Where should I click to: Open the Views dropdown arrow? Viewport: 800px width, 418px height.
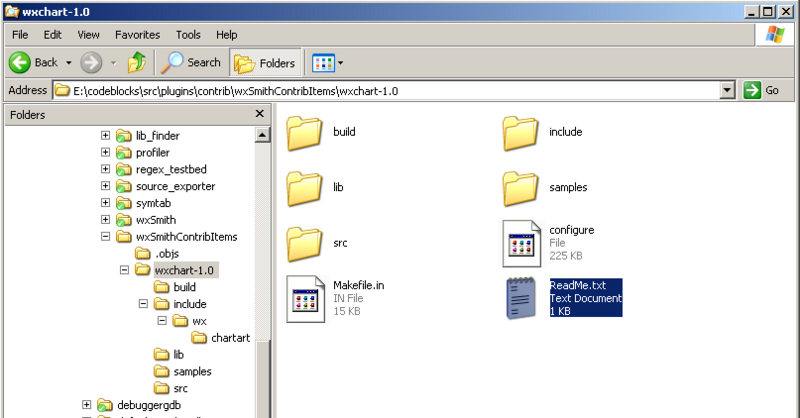[341, 63]
